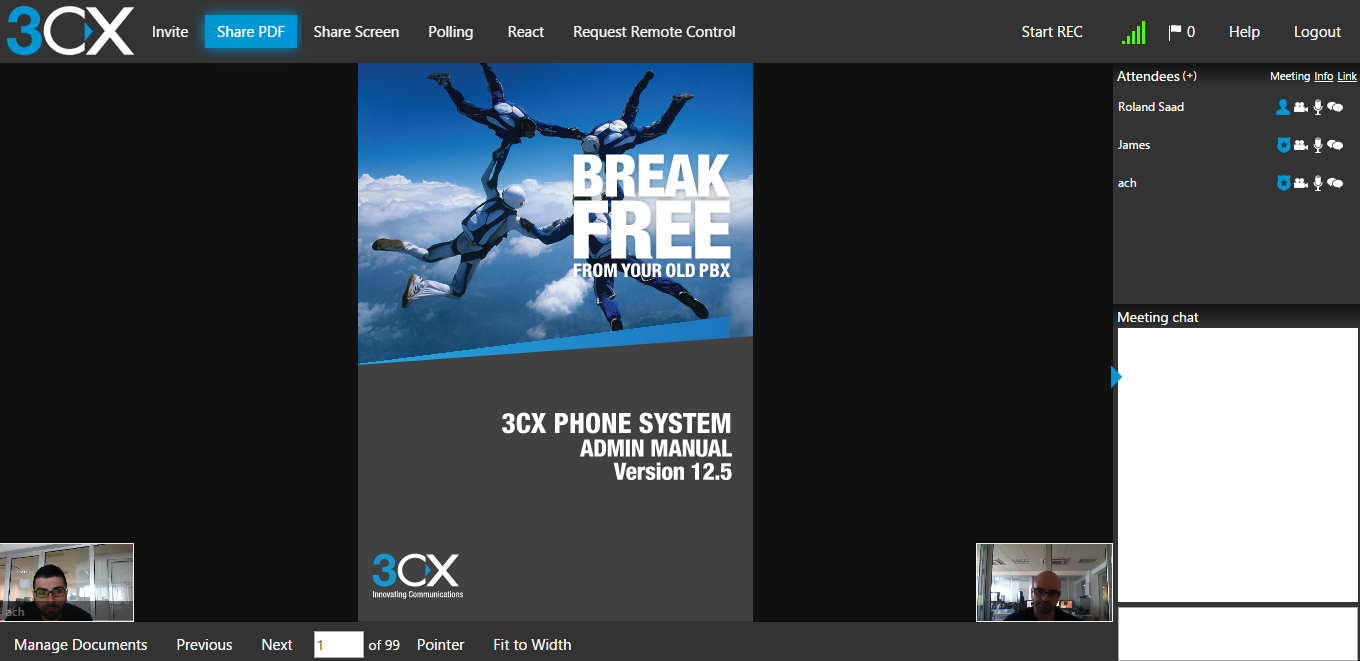The image size is (1360, 661).
Task: Go to the Previous PDF page
Action: (205, 645)
